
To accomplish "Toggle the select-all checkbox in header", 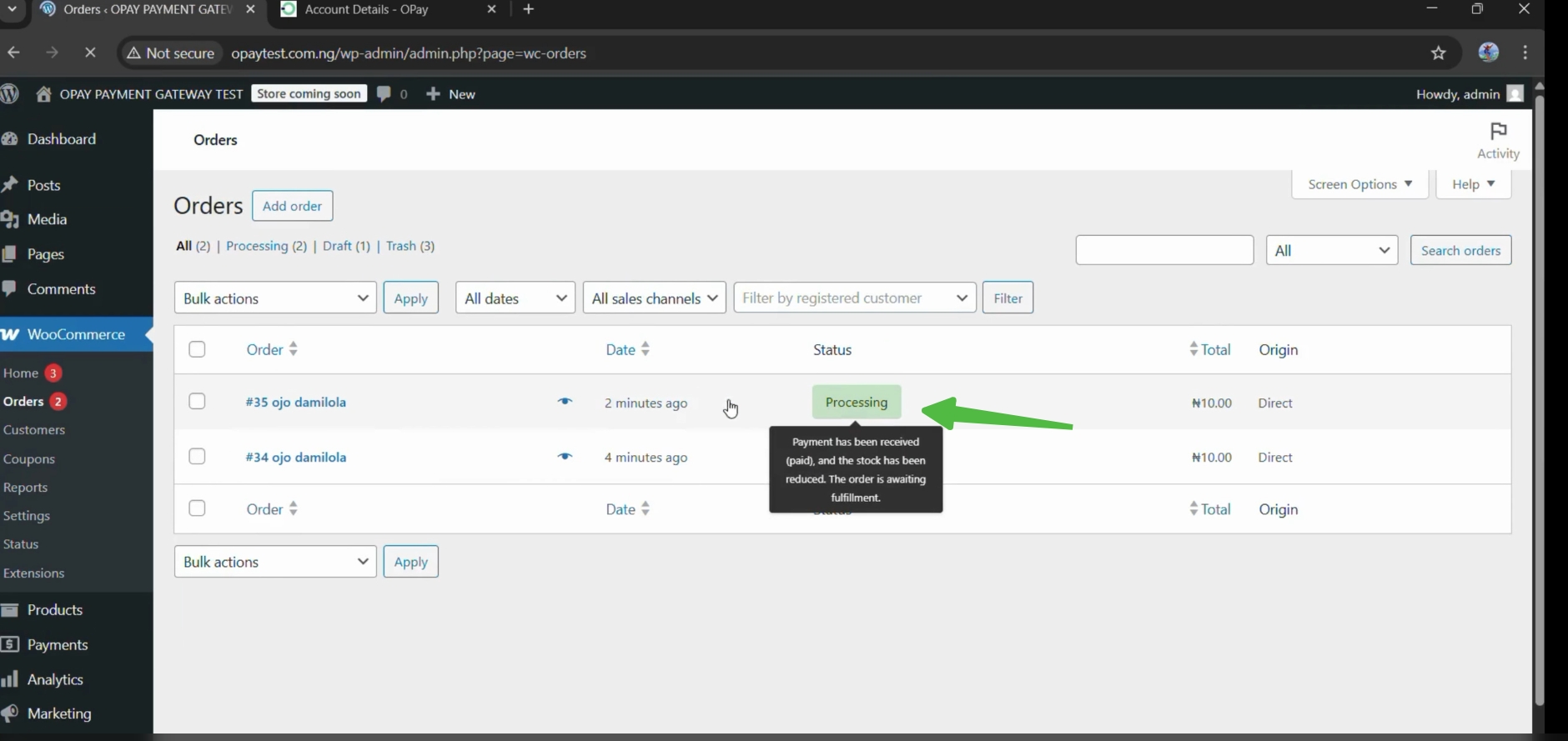I will [x=197, y=349].
